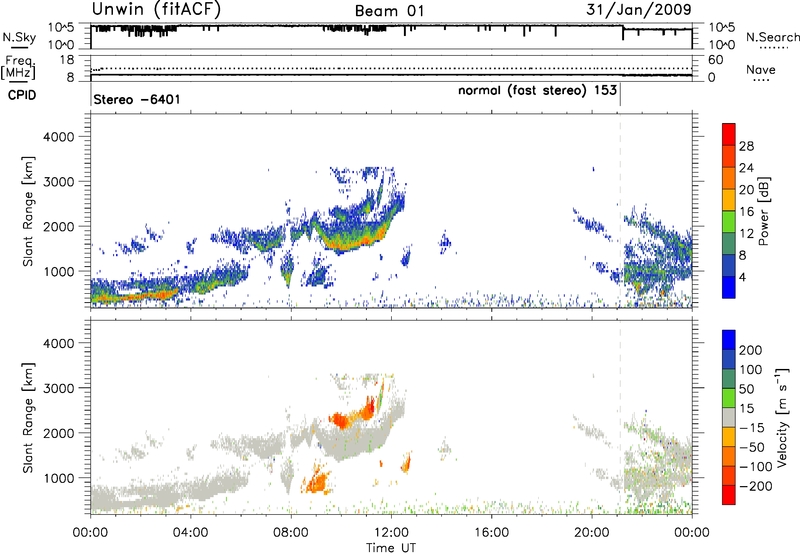This screenshot has height=554, width=800.
Task: Click the '-15' value on Velocity colorbar
Action: pos(752,428)
